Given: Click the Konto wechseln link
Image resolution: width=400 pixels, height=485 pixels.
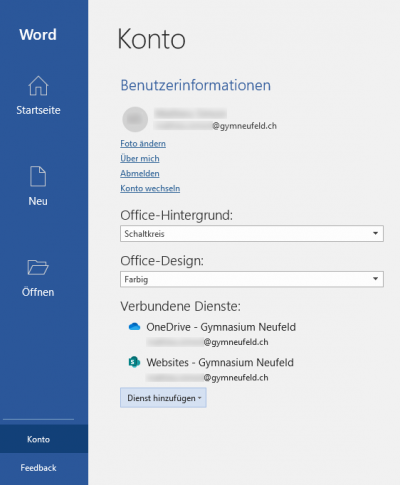Looking at the screenshot, I should (150, 188).
